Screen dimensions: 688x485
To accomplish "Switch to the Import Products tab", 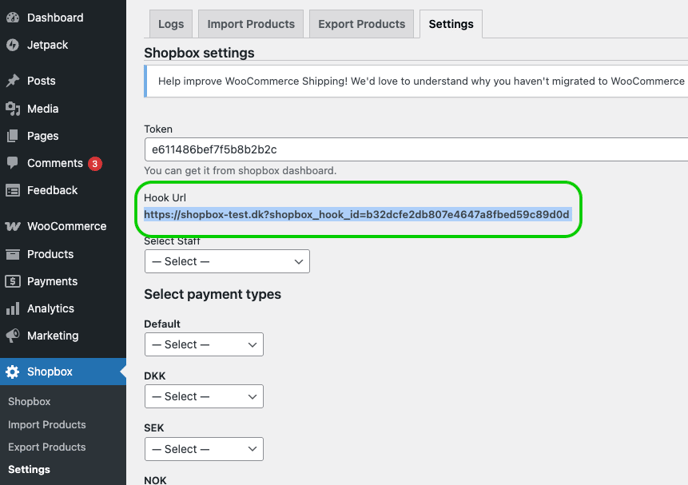I will (x=251, y=24).
